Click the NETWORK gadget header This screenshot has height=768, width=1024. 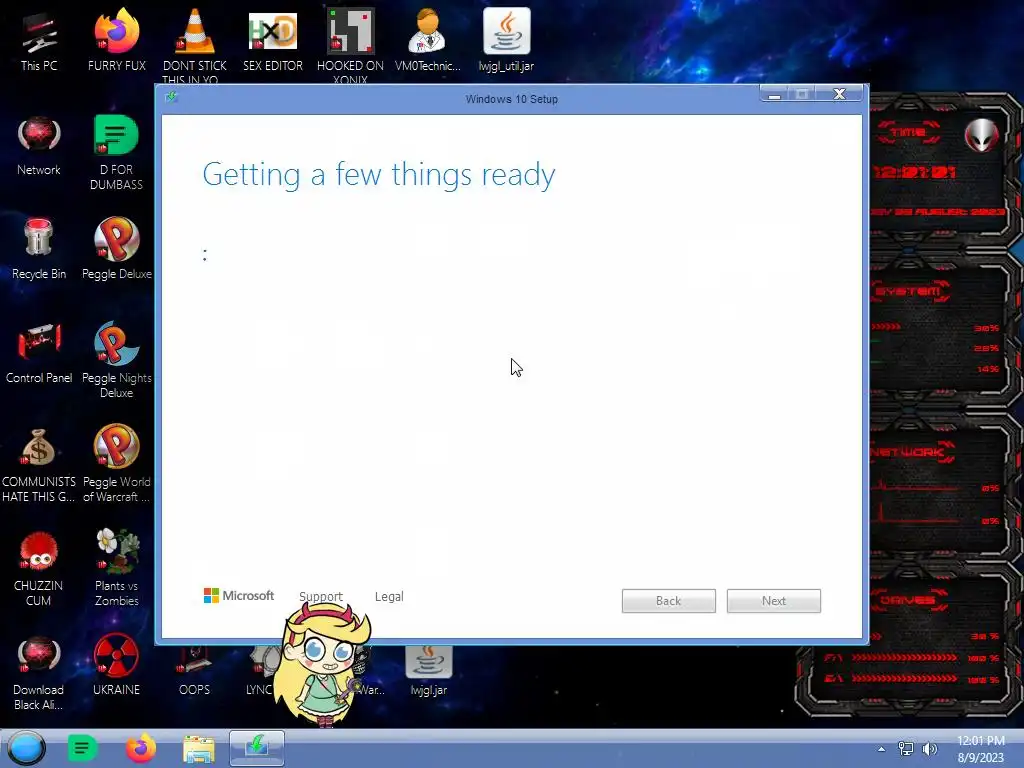[911, 452]
